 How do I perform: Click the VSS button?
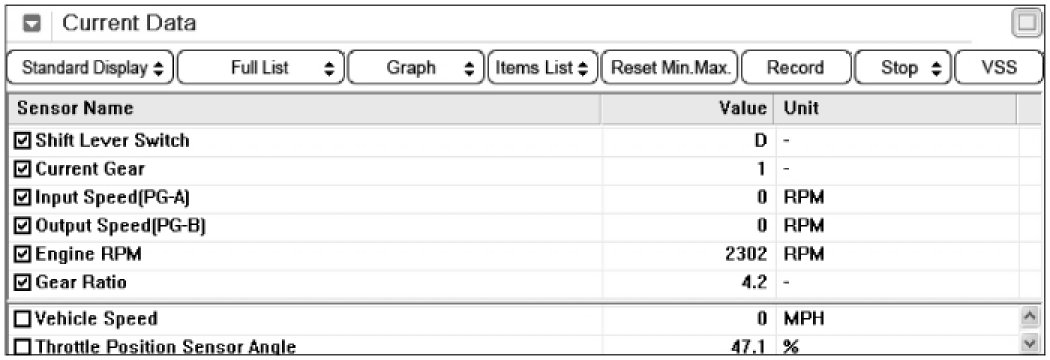click(x=998, y=68)
